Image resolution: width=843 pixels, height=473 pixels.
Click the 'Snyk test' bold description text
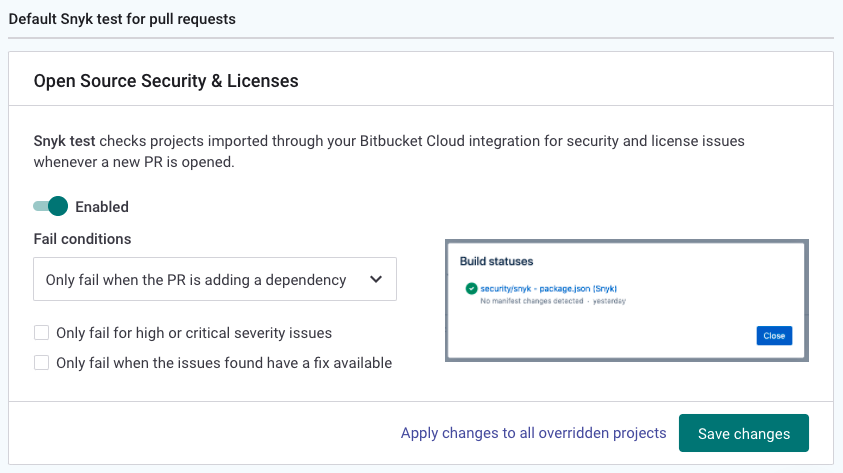(65, 141)
